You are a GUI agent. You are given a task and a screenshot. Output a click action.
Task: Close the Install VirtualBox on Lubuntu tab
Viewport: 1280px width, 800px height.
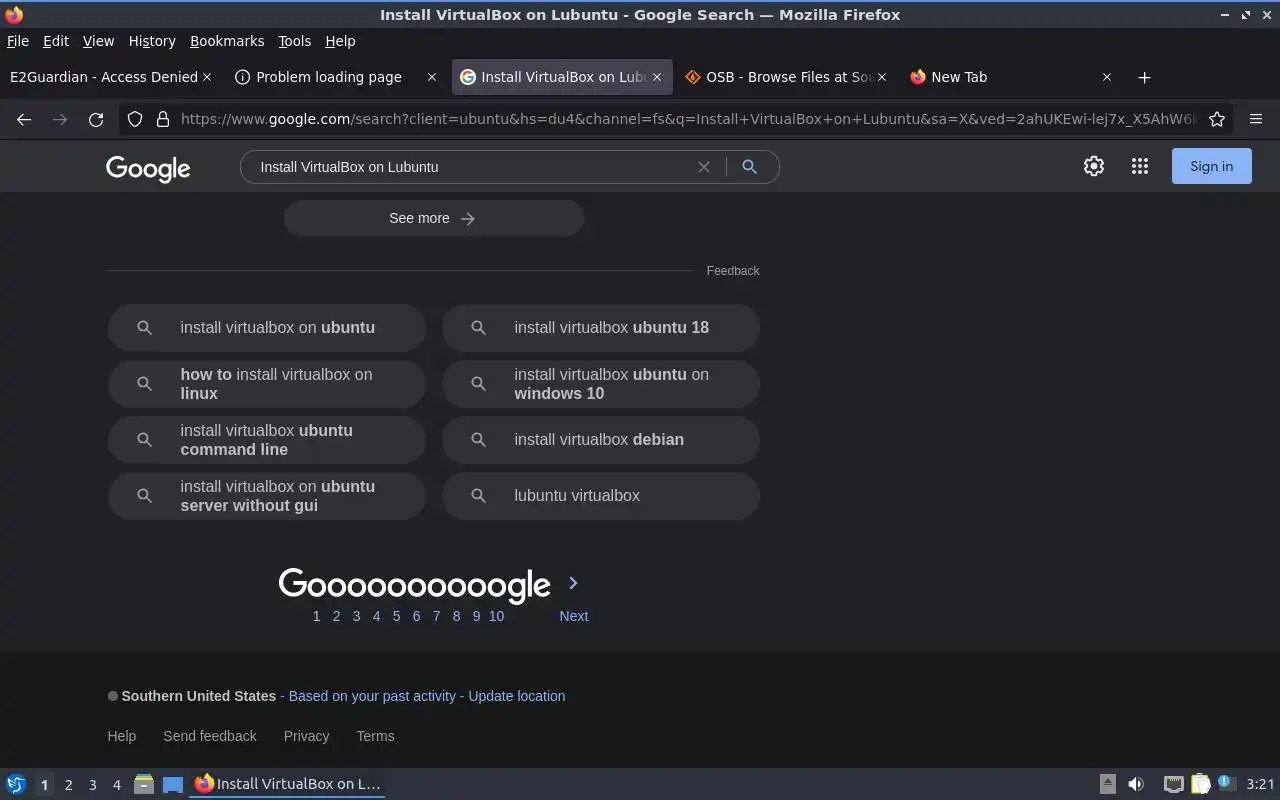(x=657, y=77)
